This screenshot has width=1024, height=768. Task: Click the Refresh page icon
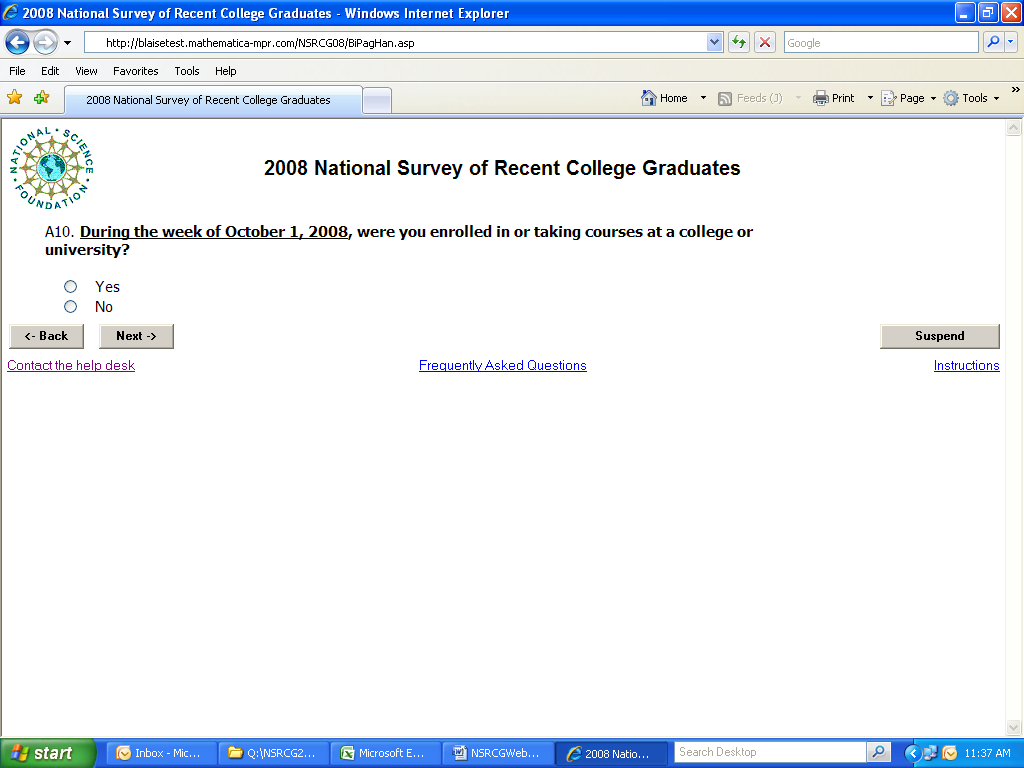[739, 43]
